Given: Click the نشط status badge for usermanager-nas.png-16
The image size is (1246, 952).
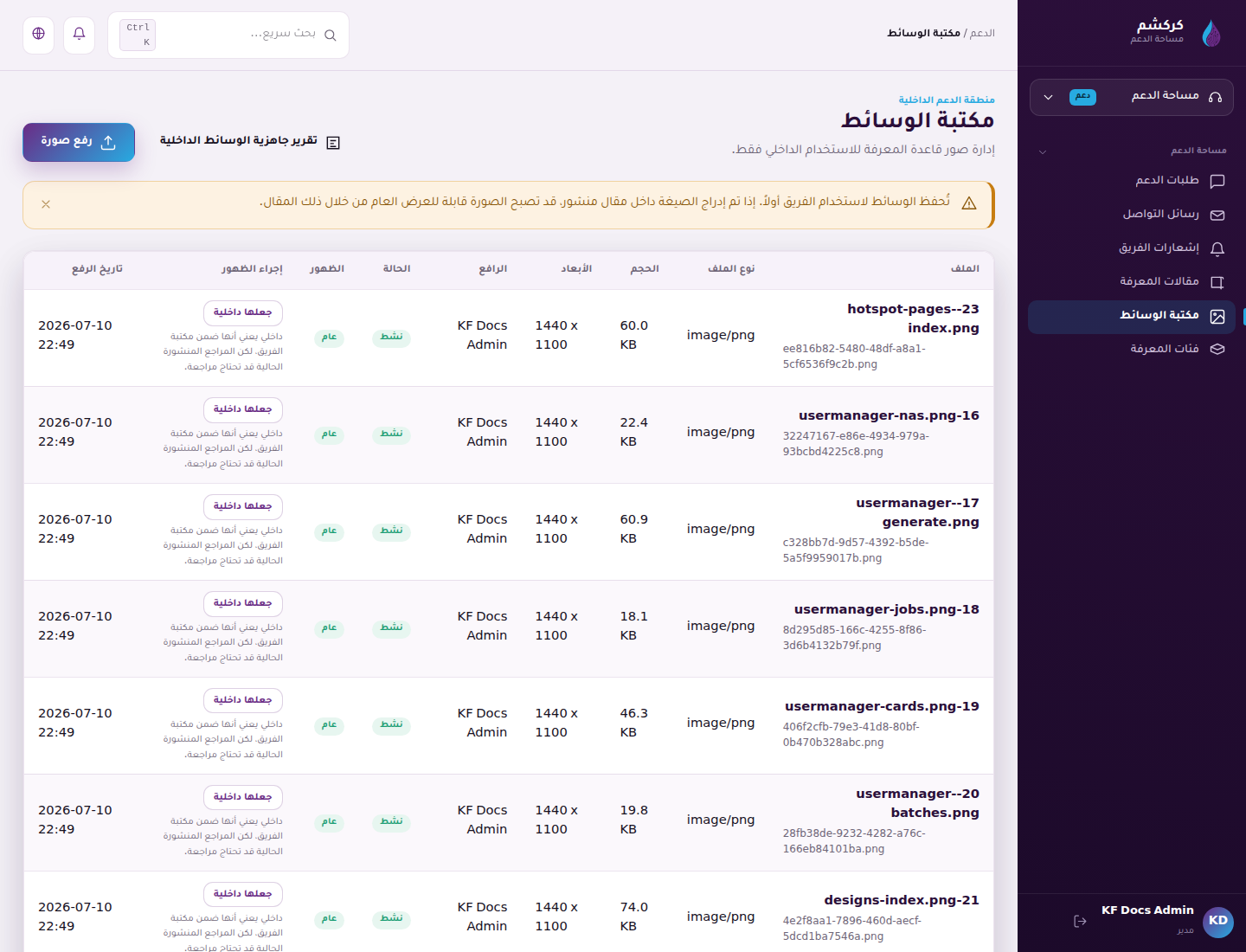Looking at the screenshot, I should coord(392,434).
